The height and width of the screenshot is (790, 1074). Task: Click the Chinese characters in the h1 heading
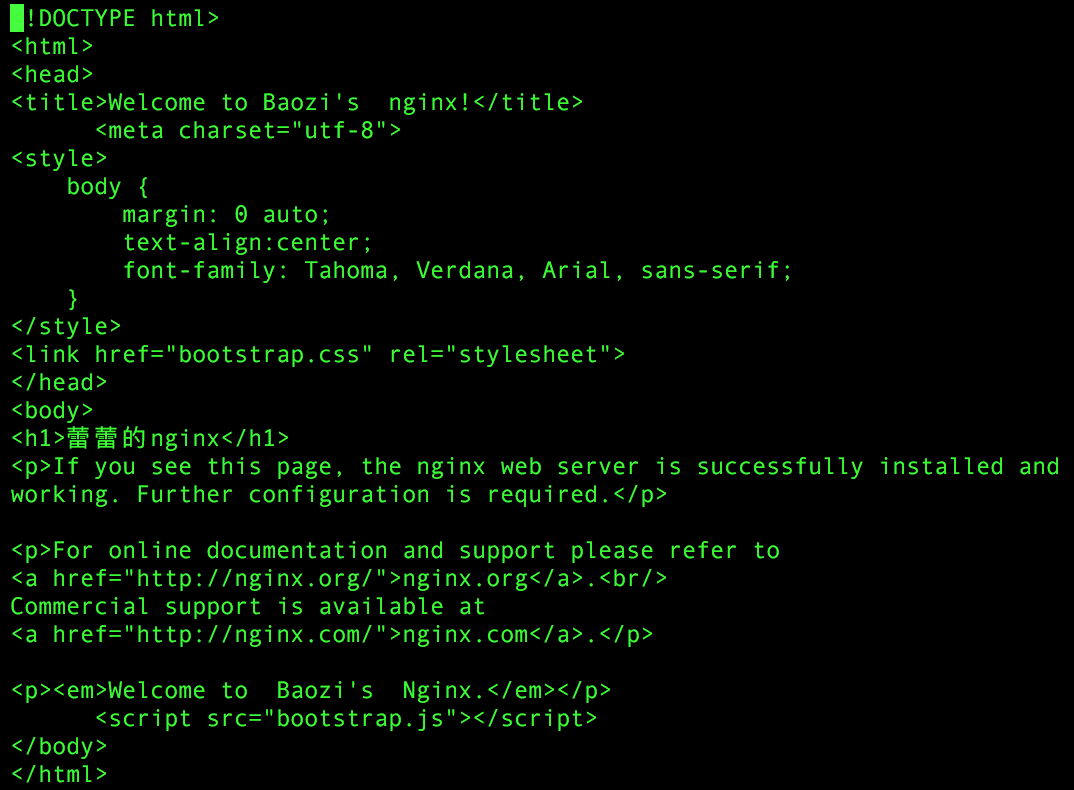[x=107, y=438]
